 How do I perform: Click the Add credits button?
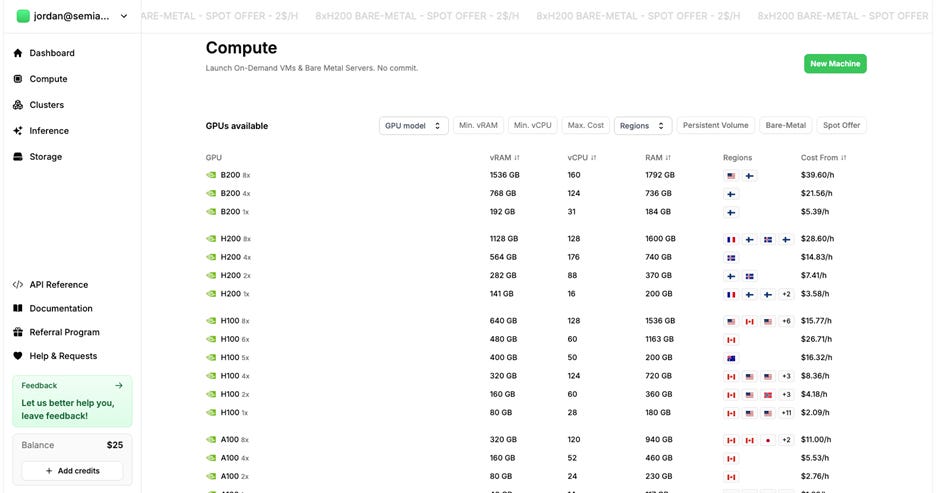pyautogui.click(x=72, y=471)
